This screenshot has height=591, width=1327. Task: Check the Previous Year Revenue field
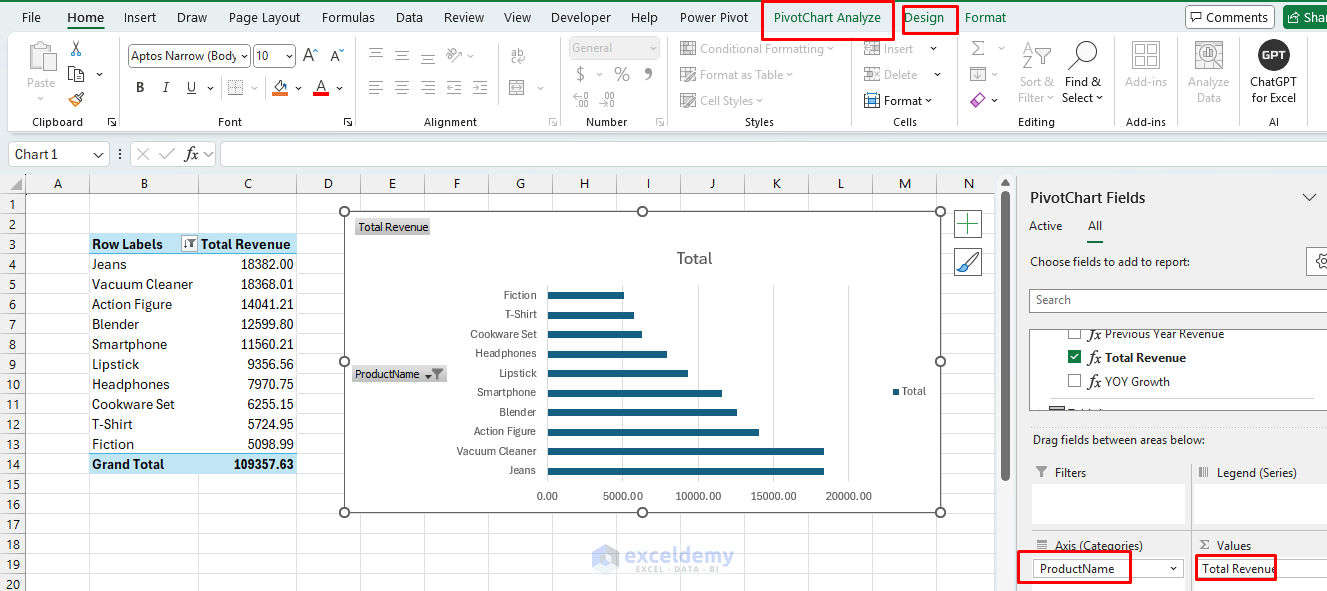1074,334
